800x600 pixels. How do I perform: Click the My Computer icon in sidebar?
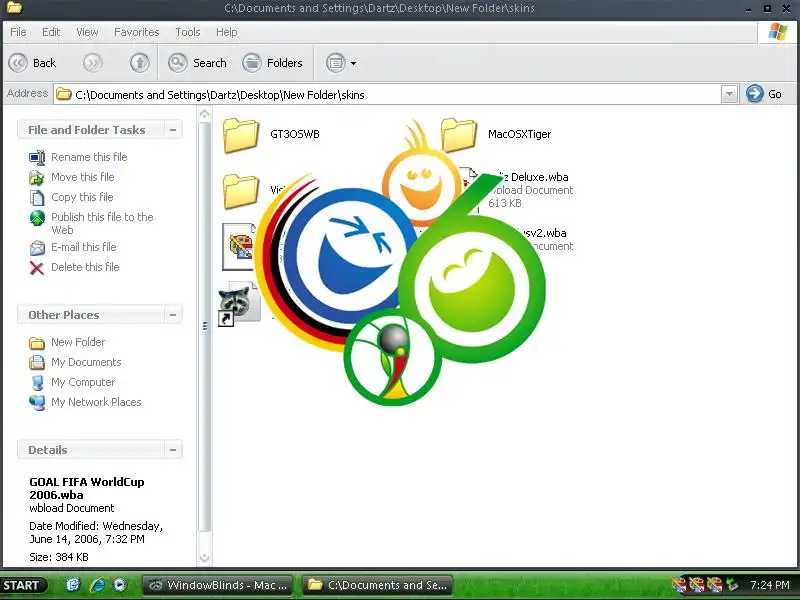[x=37, y=383]
